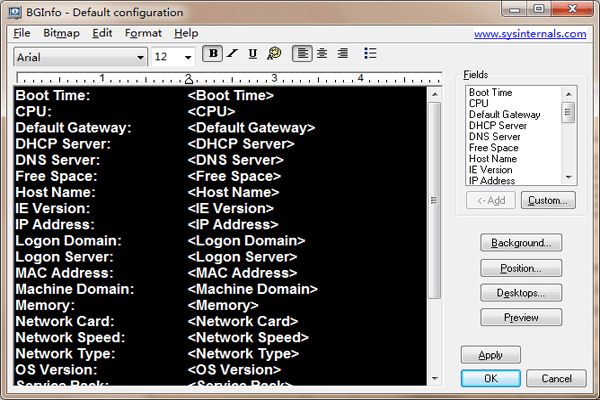Open the Format menu
Image resolution: width=600 pixels, height=400 pixels.
pyautogui.click(x=143, y=33)
